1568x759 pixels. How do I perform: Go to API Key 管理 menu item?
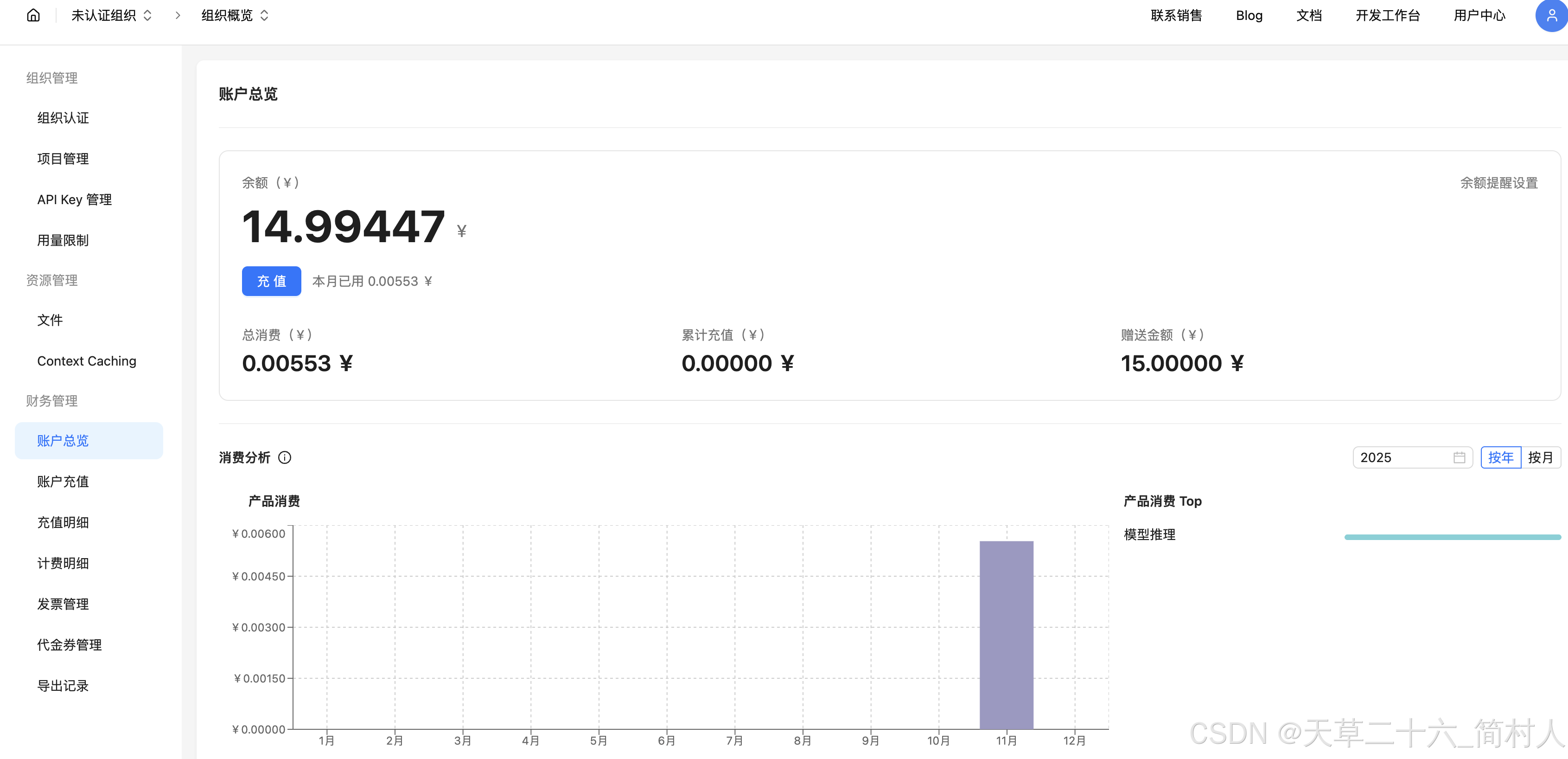coord(74,199)
